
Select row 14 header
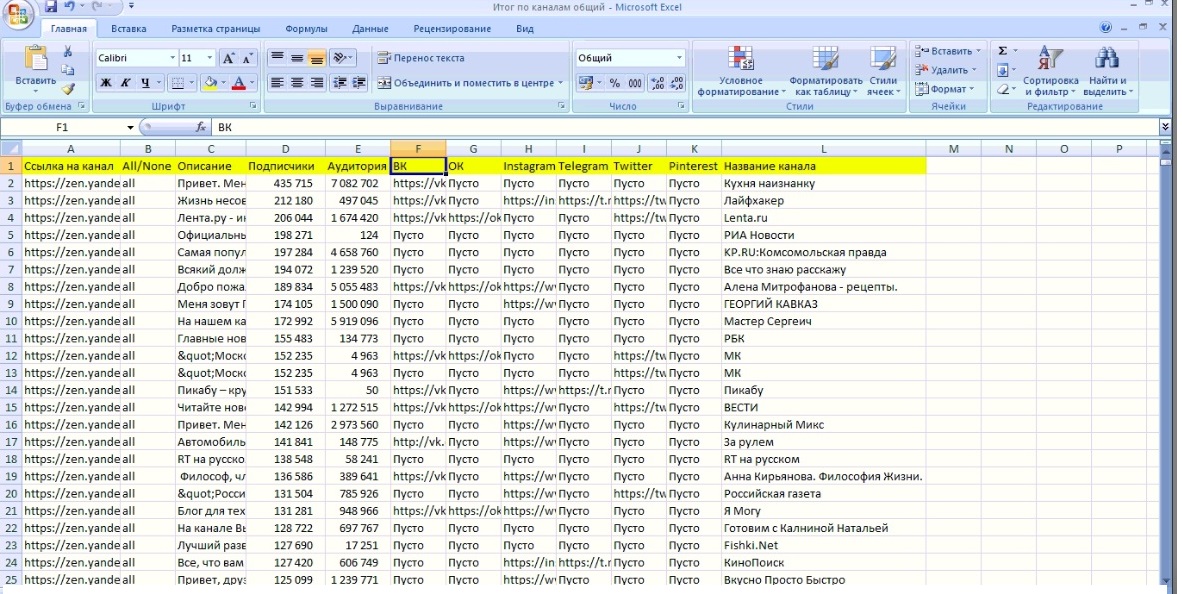(11, 390)
